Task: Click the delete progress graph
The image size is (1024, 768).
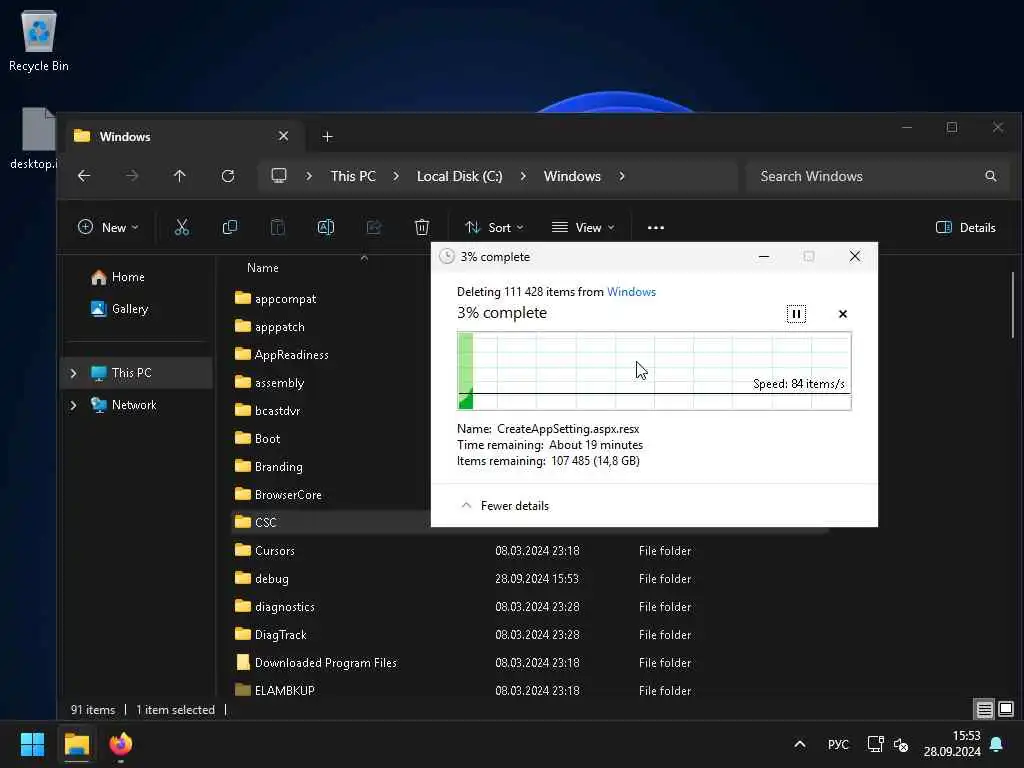Action: 654,371
